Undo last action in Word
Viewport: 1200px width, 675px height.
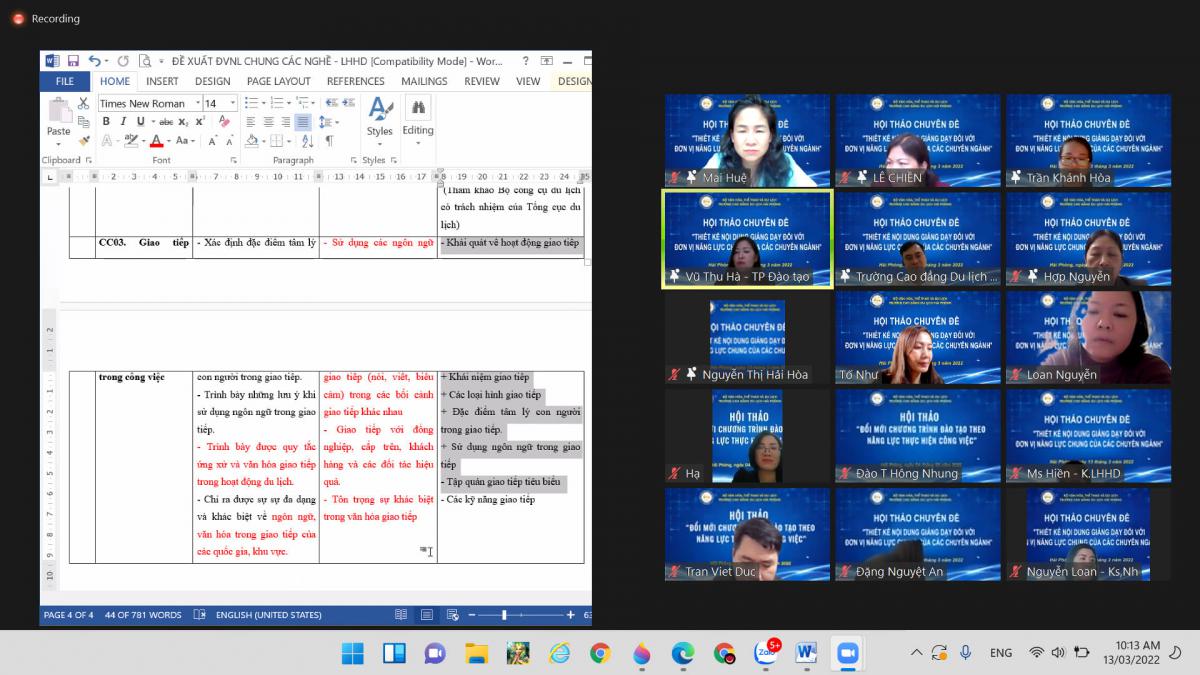95,61
